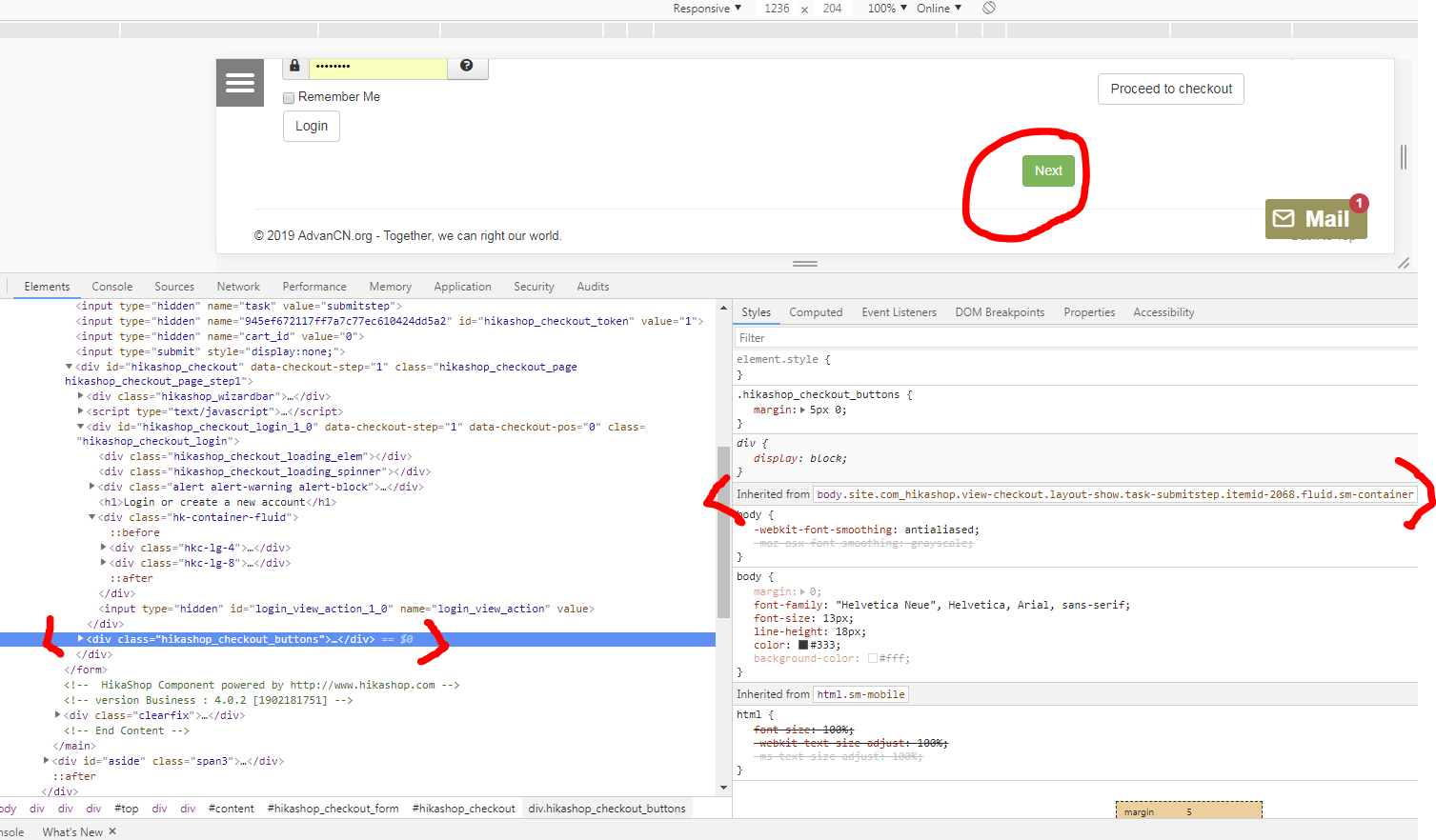Click the viewport bottom drag handle
Viewport: 1436px width, 840px height.
click(805, 264)
